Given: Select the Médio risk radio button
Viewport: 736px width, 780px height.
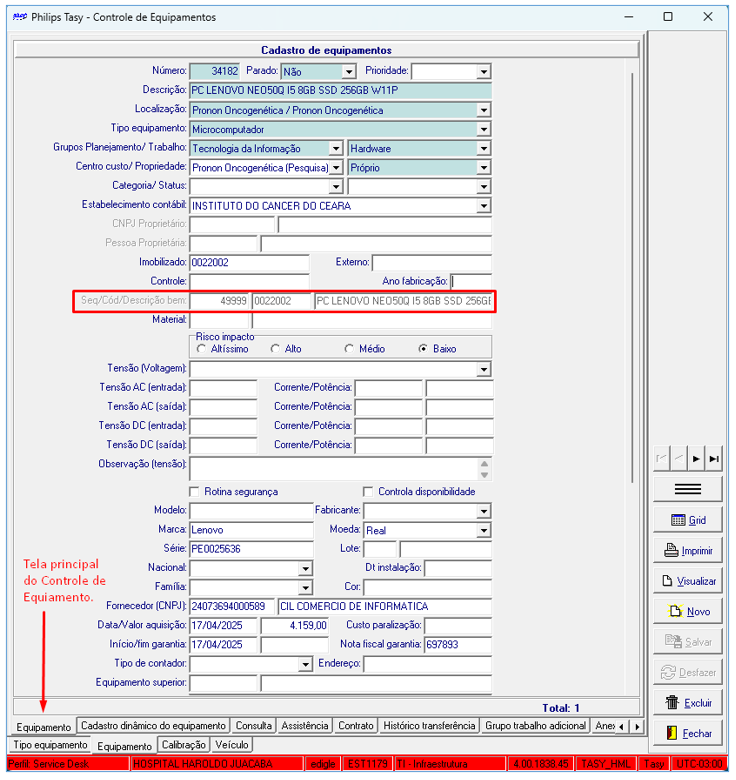Looking at the screenshot, I should click(349, 349).
